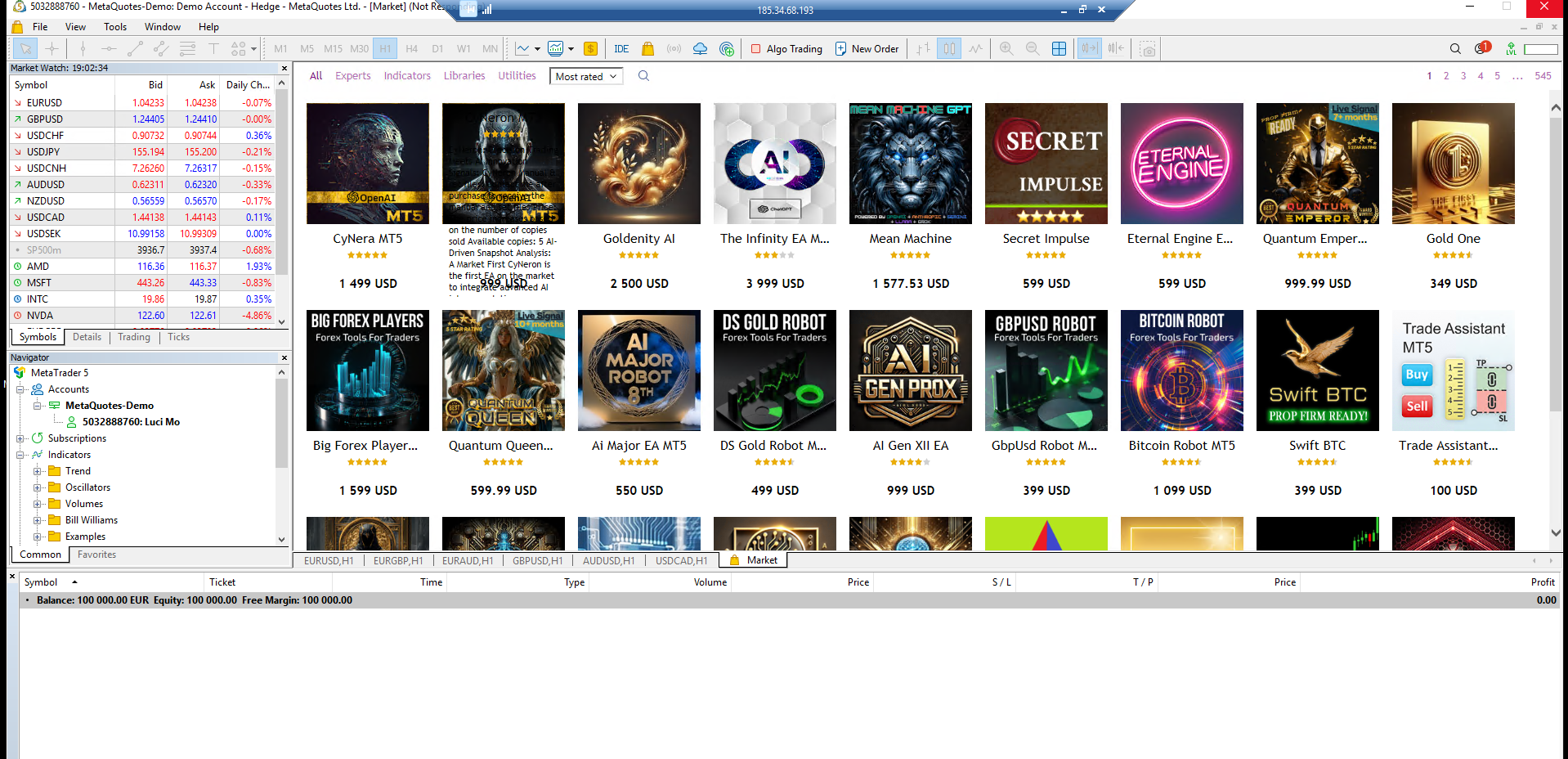Select the vertical line drawing tool
The height and width of the screenshot is (759, 1568).
pyautogui.click(x=83, y=49)
